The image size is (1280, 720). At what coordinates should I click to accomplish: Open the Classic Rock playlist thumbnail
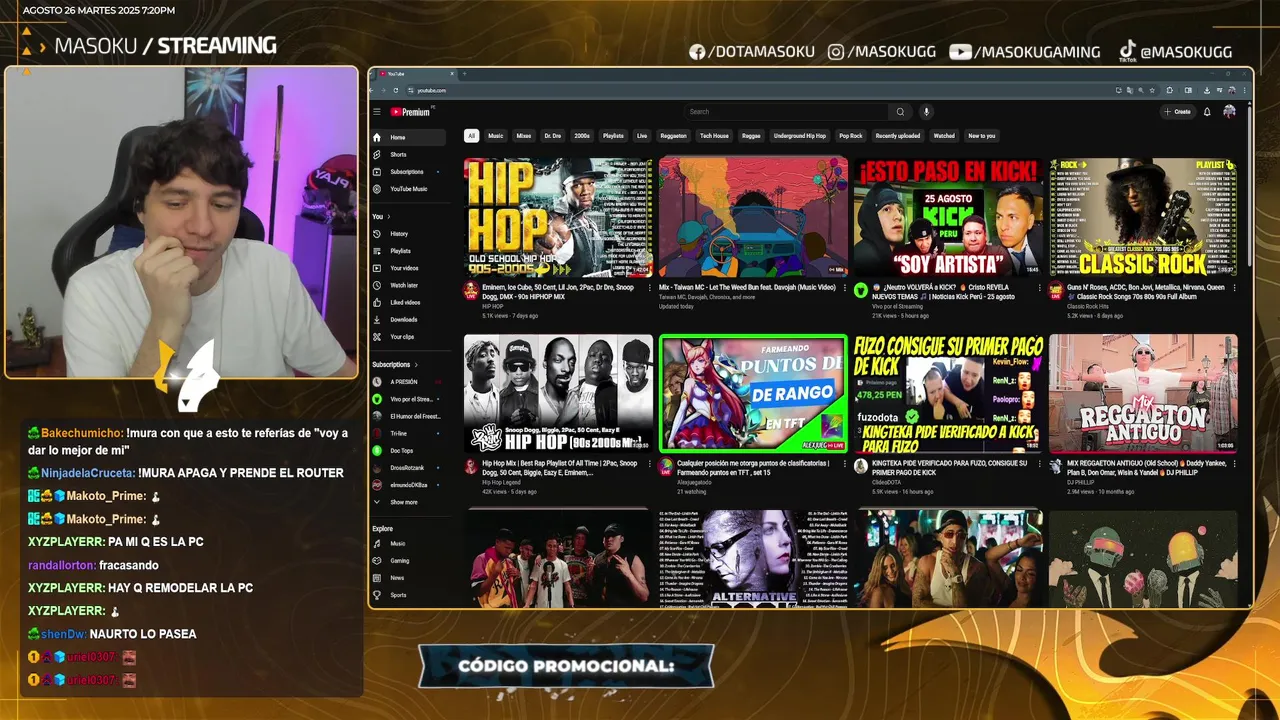point(1143,217)
